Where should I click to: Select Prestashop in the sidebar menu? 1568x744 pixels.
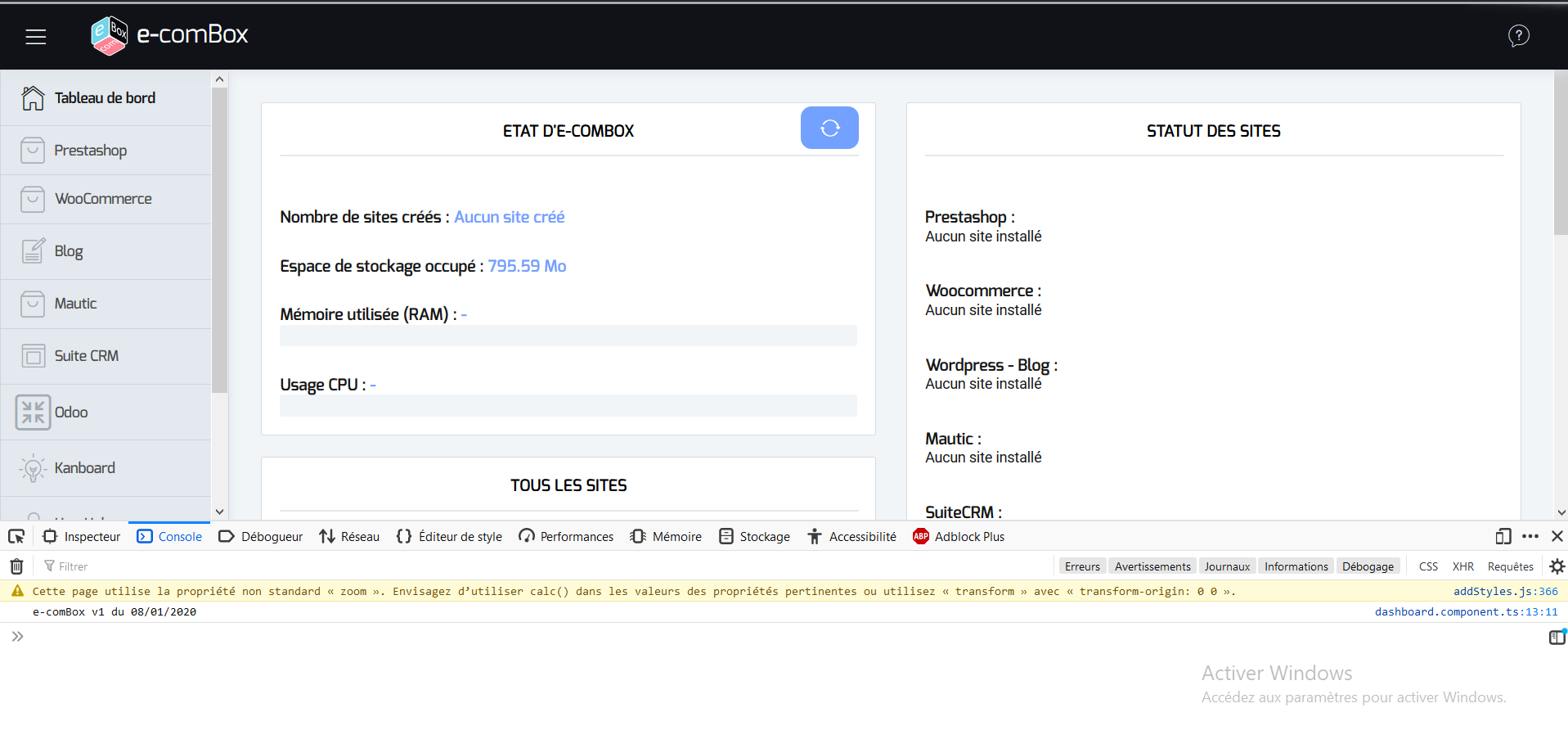click(90, 151)
